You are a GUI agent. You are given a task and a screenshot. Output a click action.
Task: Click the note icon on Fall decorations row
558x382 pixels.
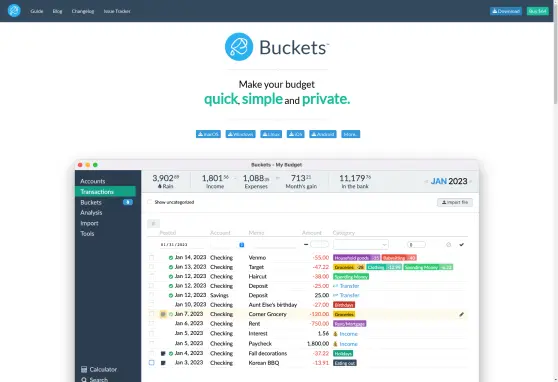click(x=163, y=354)
